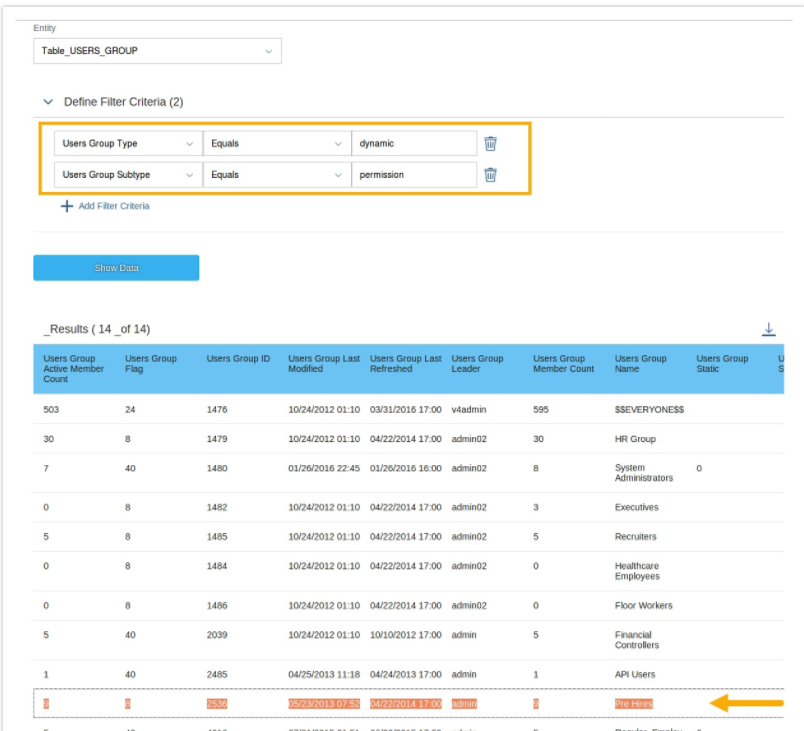804x731 pixels.
Task: Open the Equals operator dropdown for Group Type
Action: click(277, 144)
